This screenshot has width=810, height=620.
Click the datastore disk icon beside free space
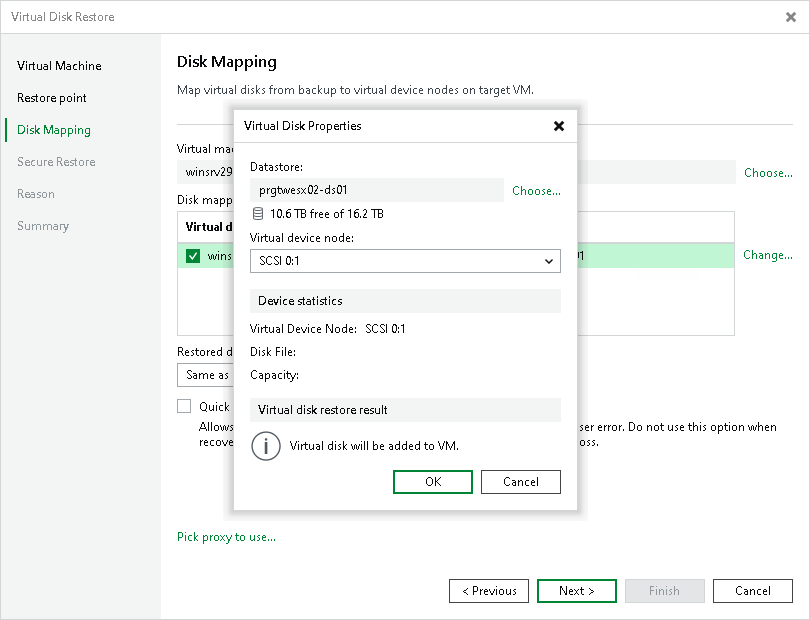(258, 213)
